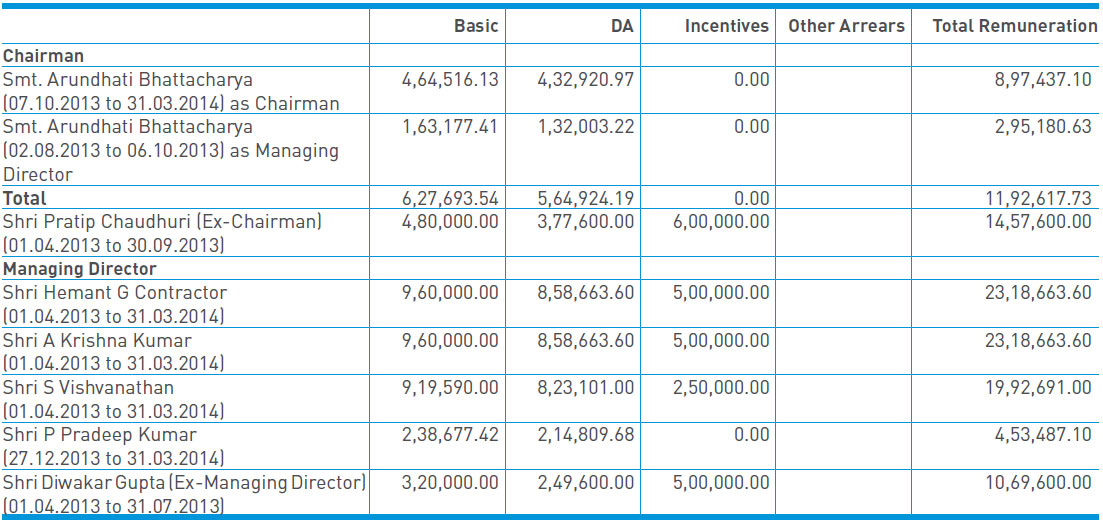This screenshot has height=523, width=1103.
Task: Select the Chairman section heading row
Action: coord(43,56)
